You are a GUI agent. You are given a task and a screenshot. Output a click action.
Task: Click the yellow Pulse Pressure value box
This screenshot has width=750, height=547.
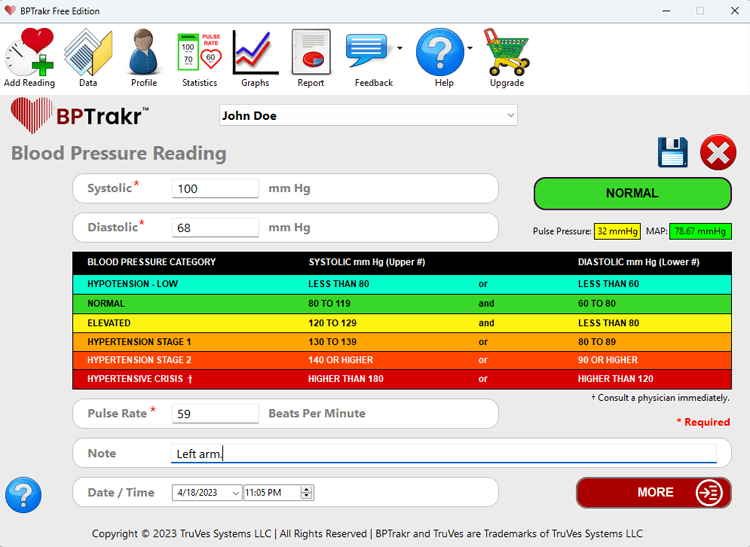click(617, 232)
